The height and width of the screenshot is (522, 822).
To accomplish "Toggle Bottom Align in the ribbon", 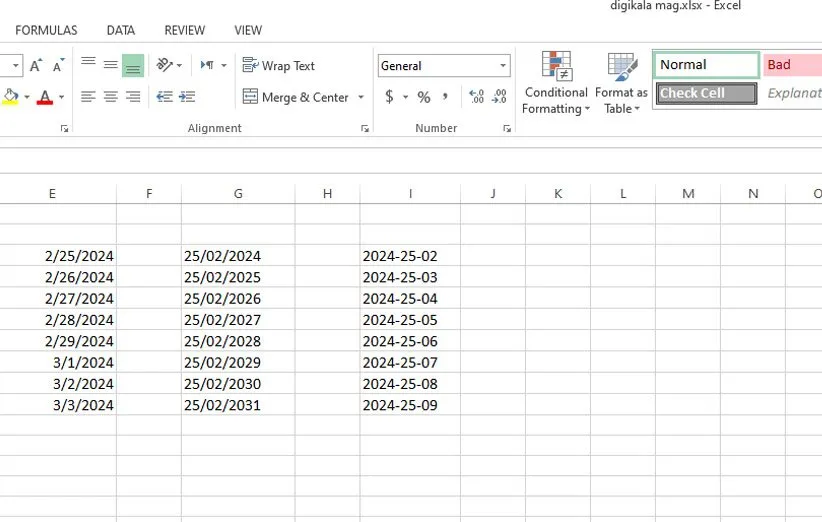I will tap(133, 65).
